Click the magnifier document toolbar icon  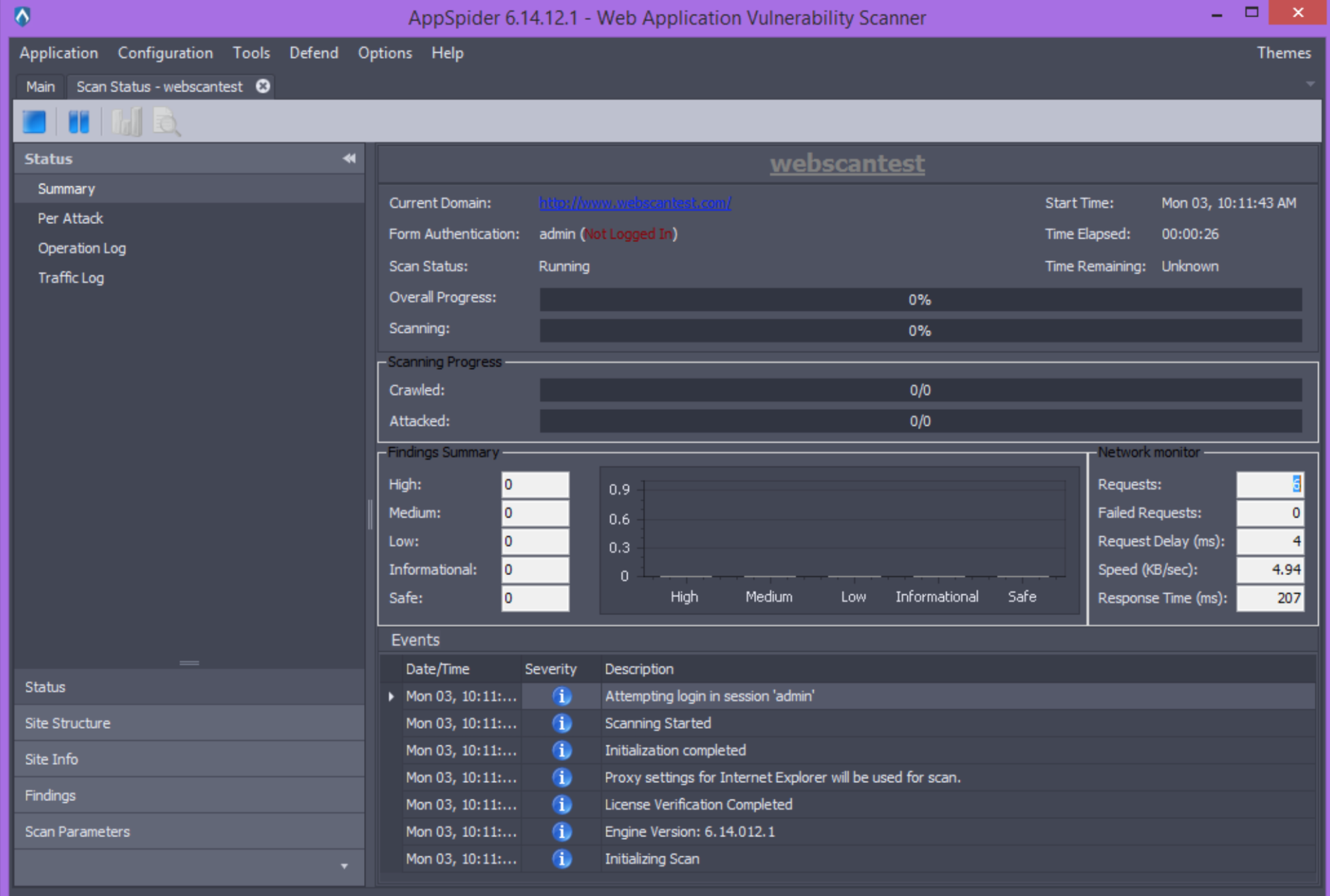167,122
